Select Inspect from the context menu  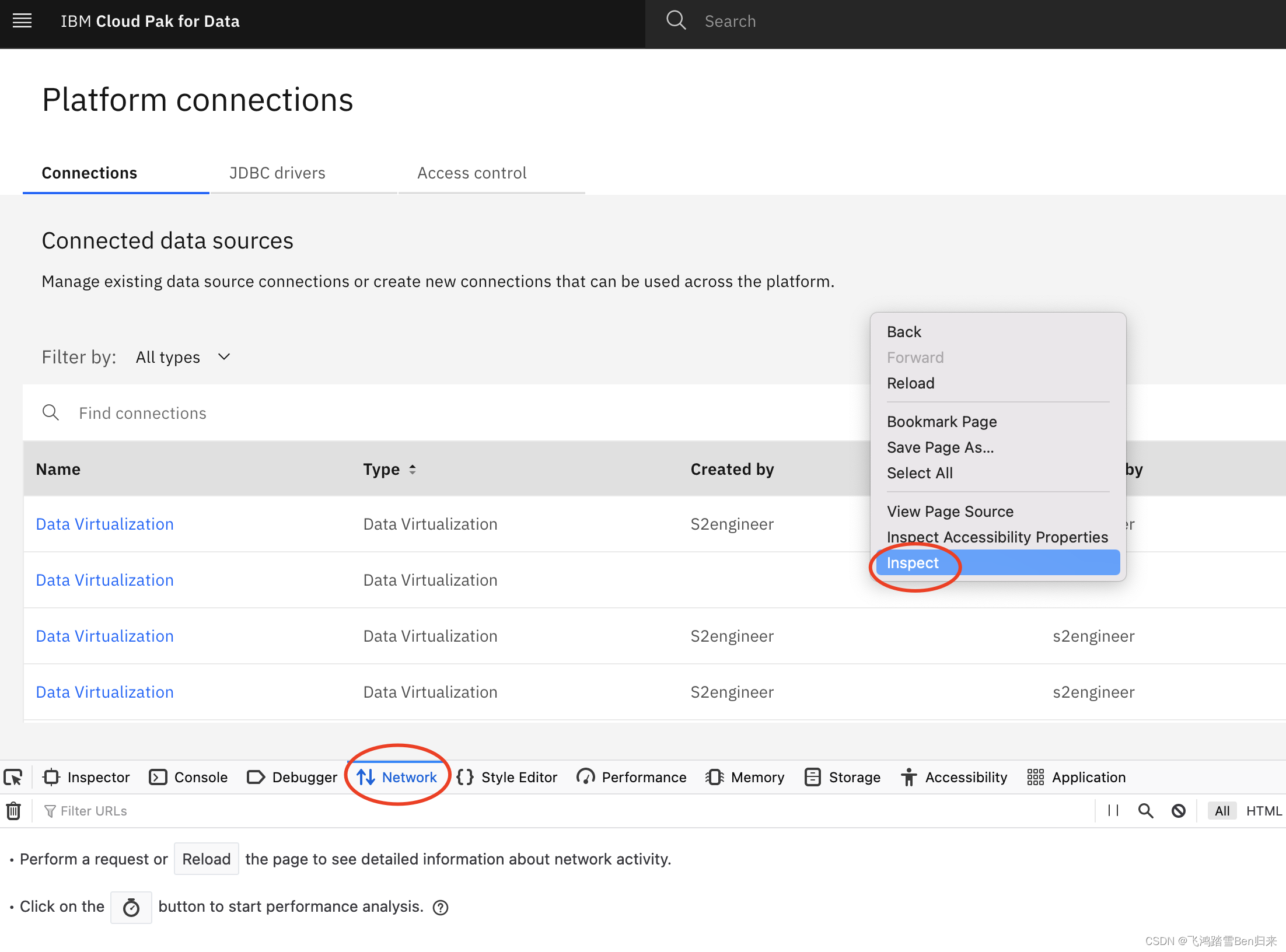click(912, 563)
